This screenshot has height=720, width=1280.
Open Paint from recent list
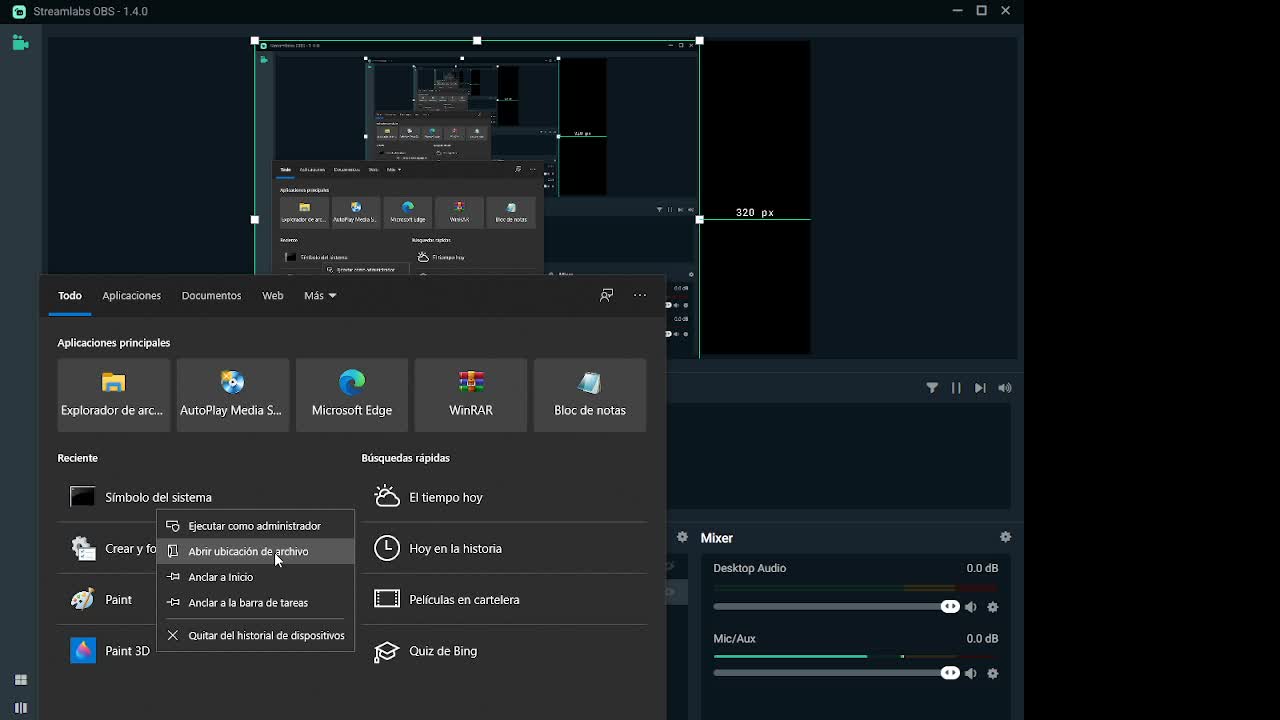[106, 600]
